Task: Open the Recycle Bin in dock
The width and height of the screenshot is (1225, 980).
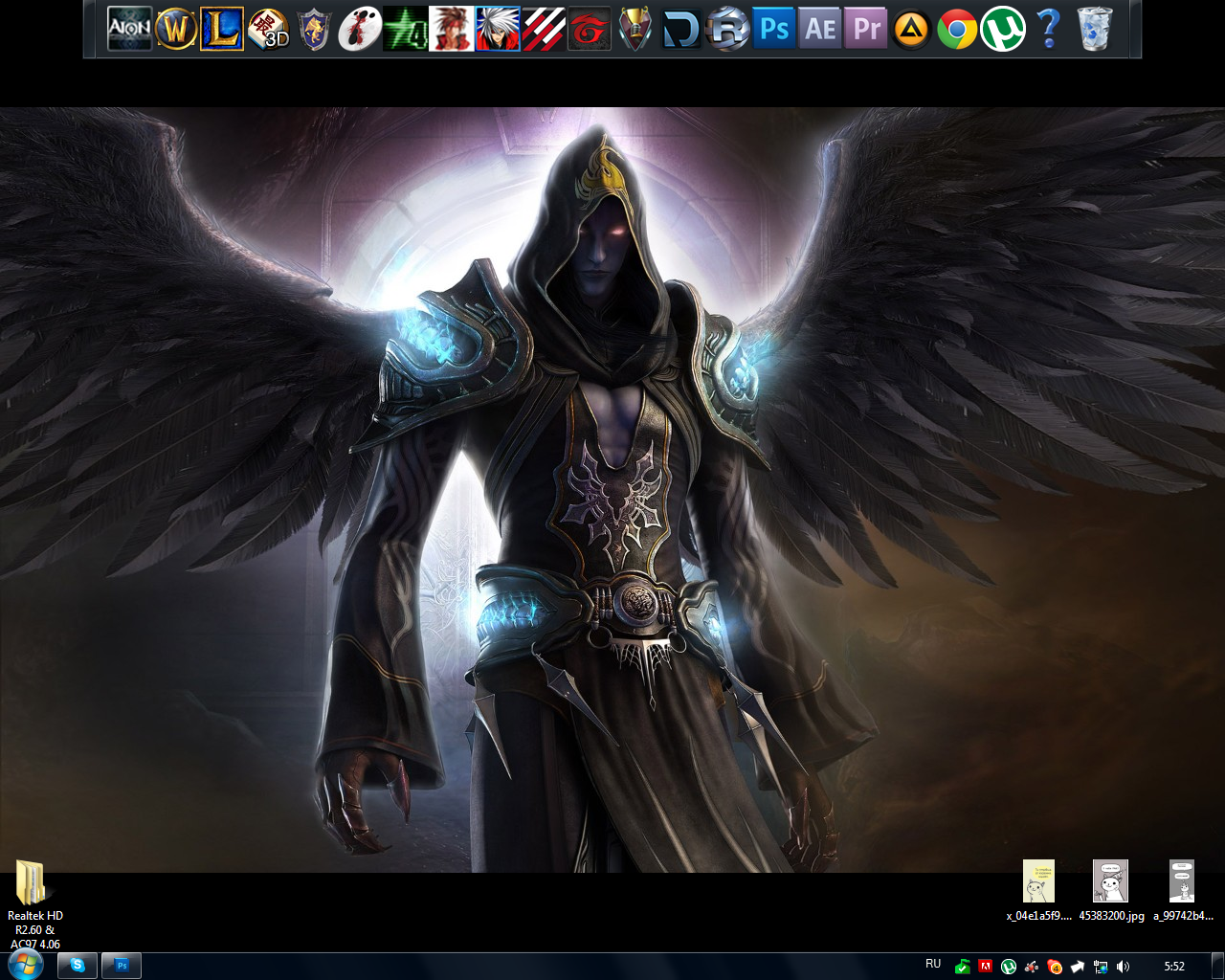Action: 1095,29
